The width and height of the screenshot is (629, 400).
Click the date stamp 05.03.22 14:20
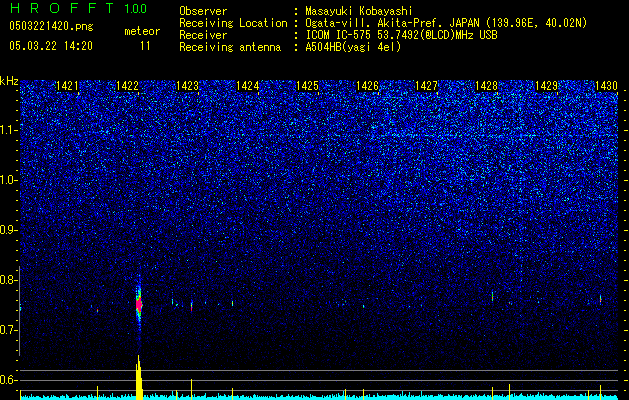coord(51,46)
